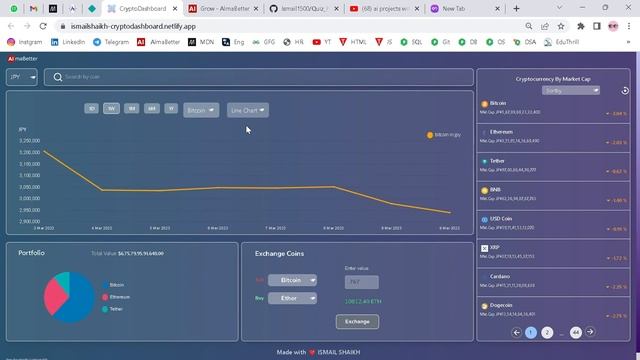The width and height of the screenshot is (640, 360).
Task: Open the Telegram bookmark
Action: pyautogui.click(x=111, y=42)
